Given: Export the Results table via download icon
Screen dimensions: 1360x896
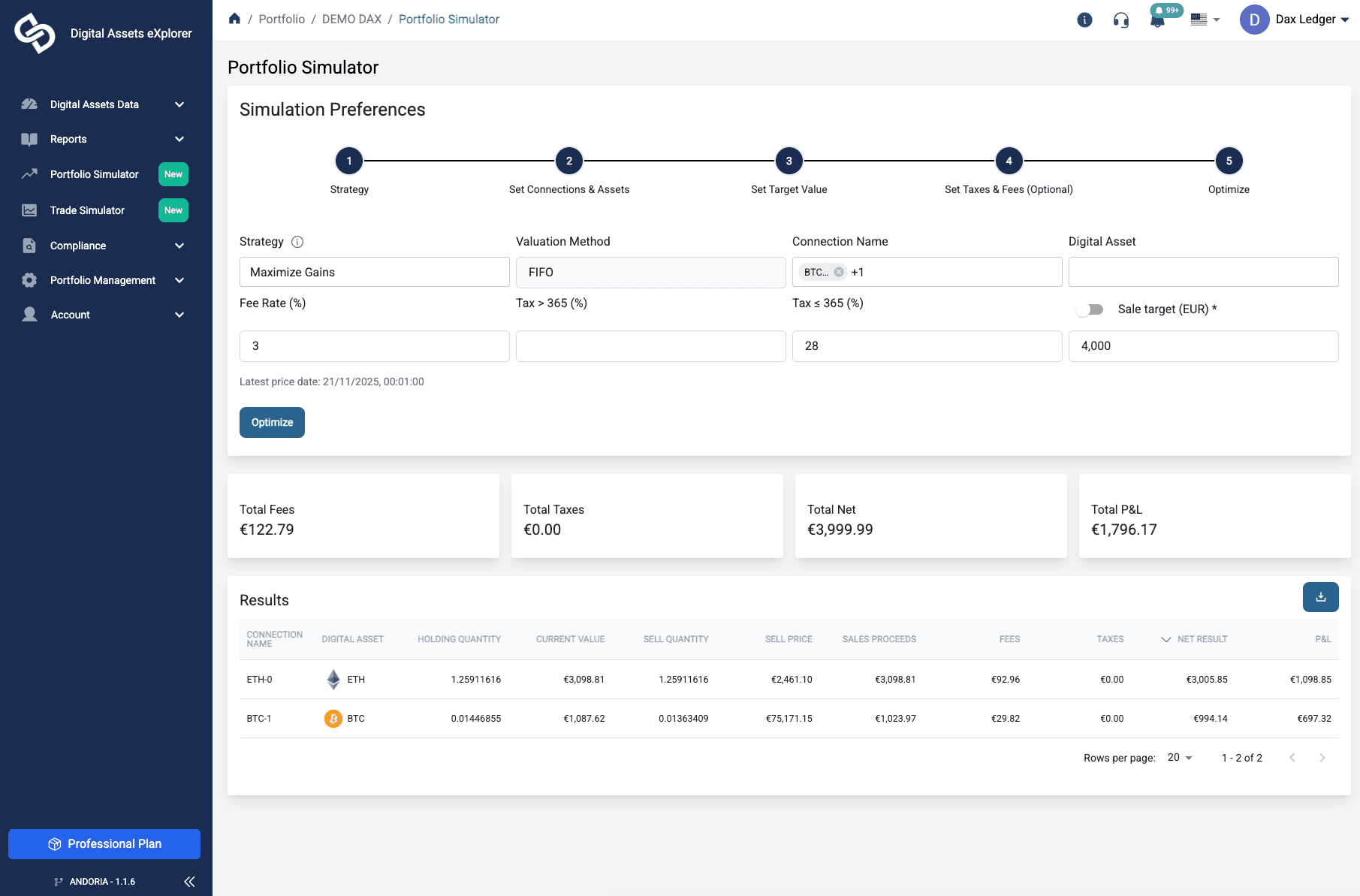Looking at the screenshot, I should 1320,597.
